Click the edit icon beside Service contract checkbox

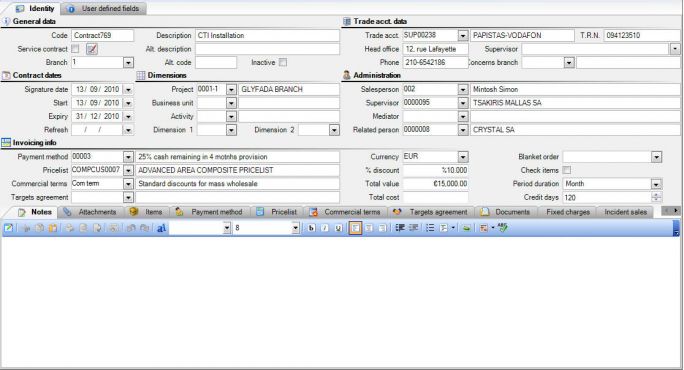click(x=92, y=49)
